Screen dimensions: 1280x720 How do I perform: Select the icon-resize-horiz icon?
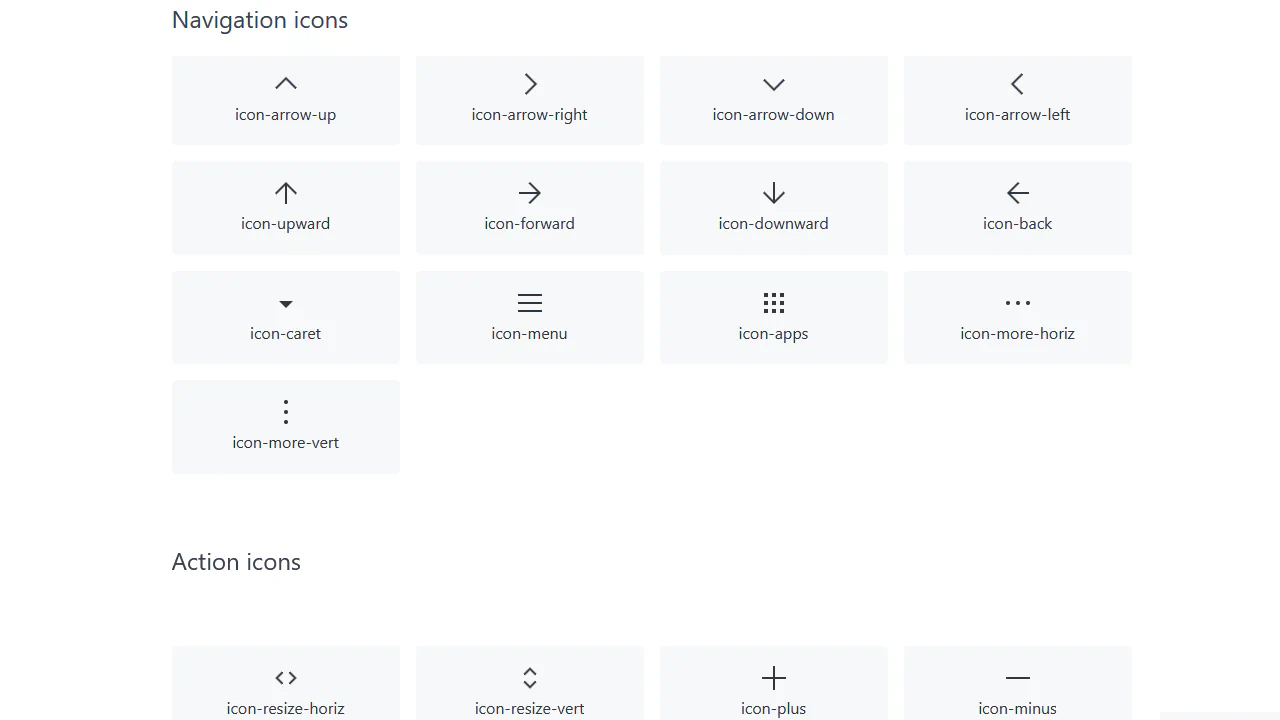point(286,678)
